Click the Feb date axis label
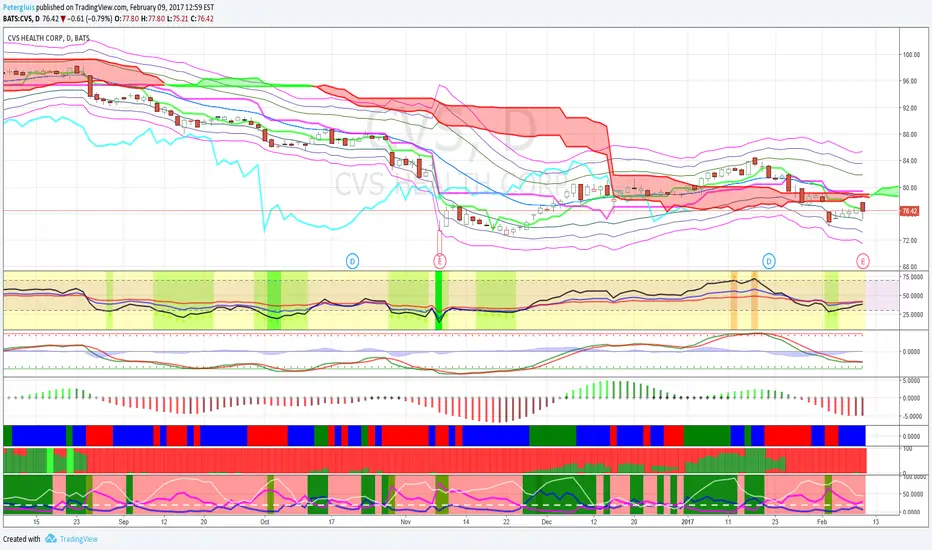Screen dimensions: 932x550 (x=822, y=522)
